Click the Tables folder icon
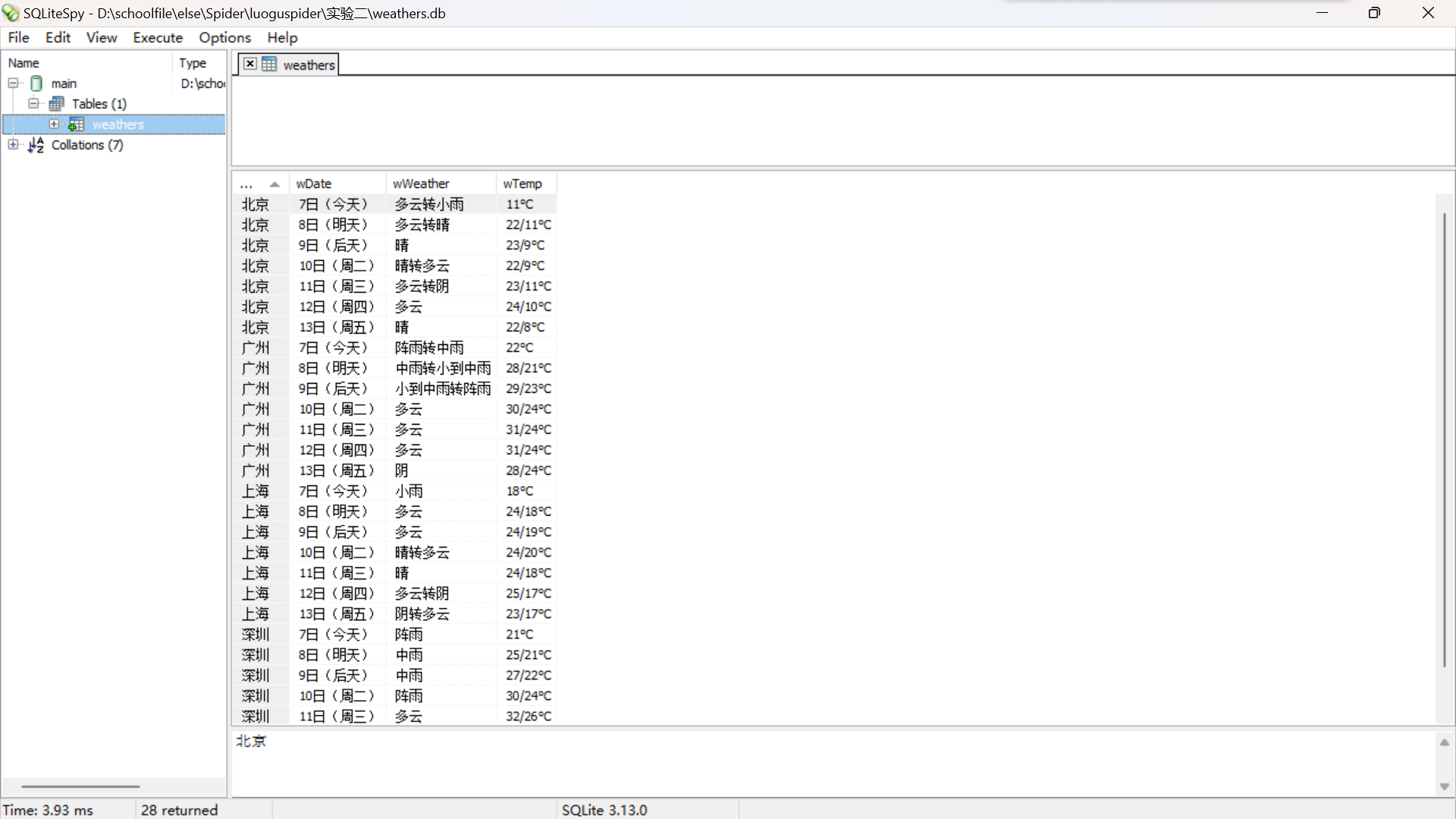The width and height of the screenshot is (1456, 819). point(57,104)
